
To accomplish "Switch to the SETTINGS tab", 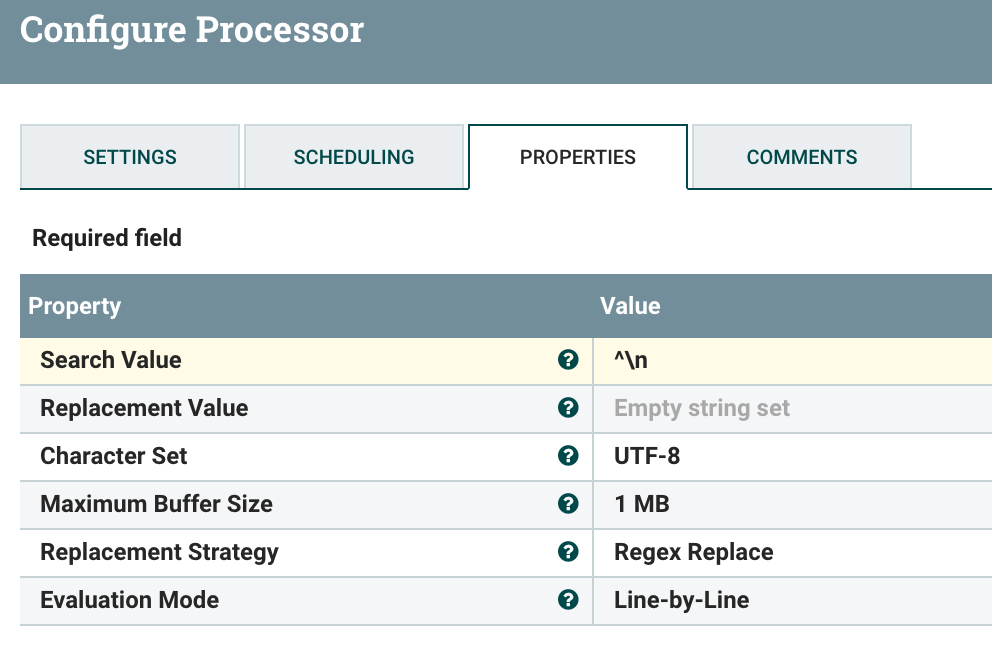I will pos(130,157).
